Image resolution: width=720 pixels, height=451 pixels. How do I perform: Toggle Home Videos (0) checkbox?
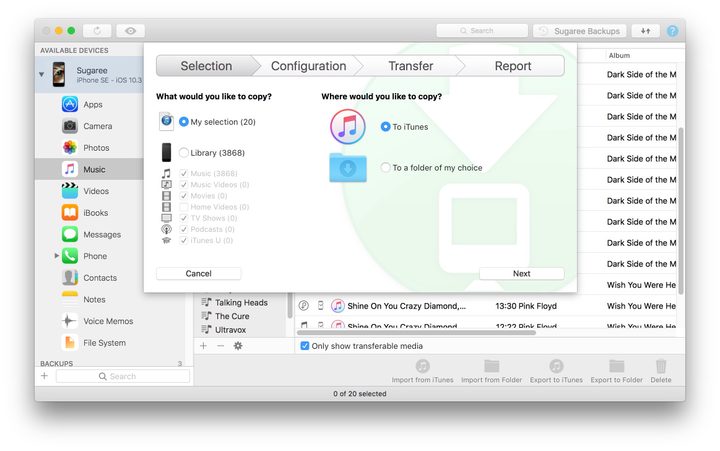point(184,207)
